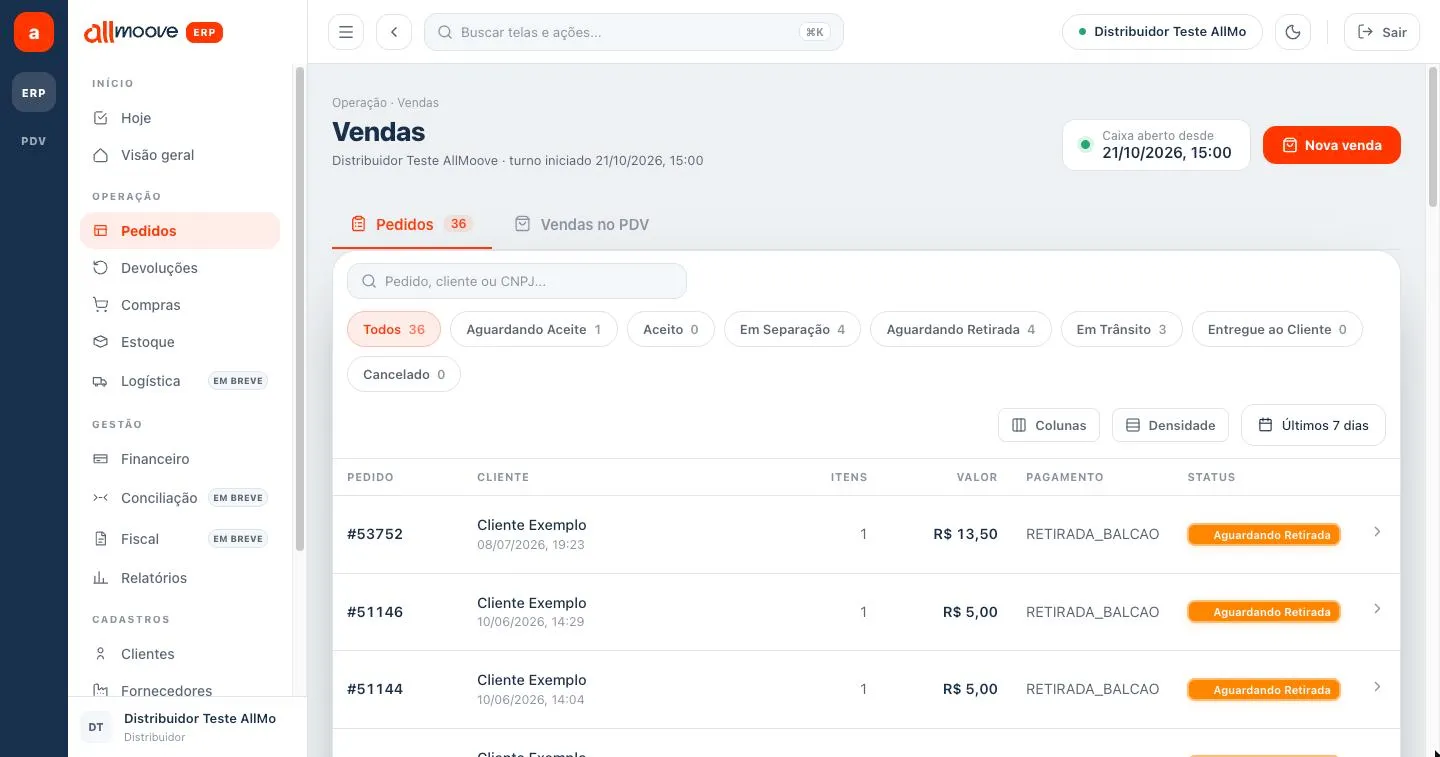
Task: Click the Sair logout button
Action: point(1382,32)
